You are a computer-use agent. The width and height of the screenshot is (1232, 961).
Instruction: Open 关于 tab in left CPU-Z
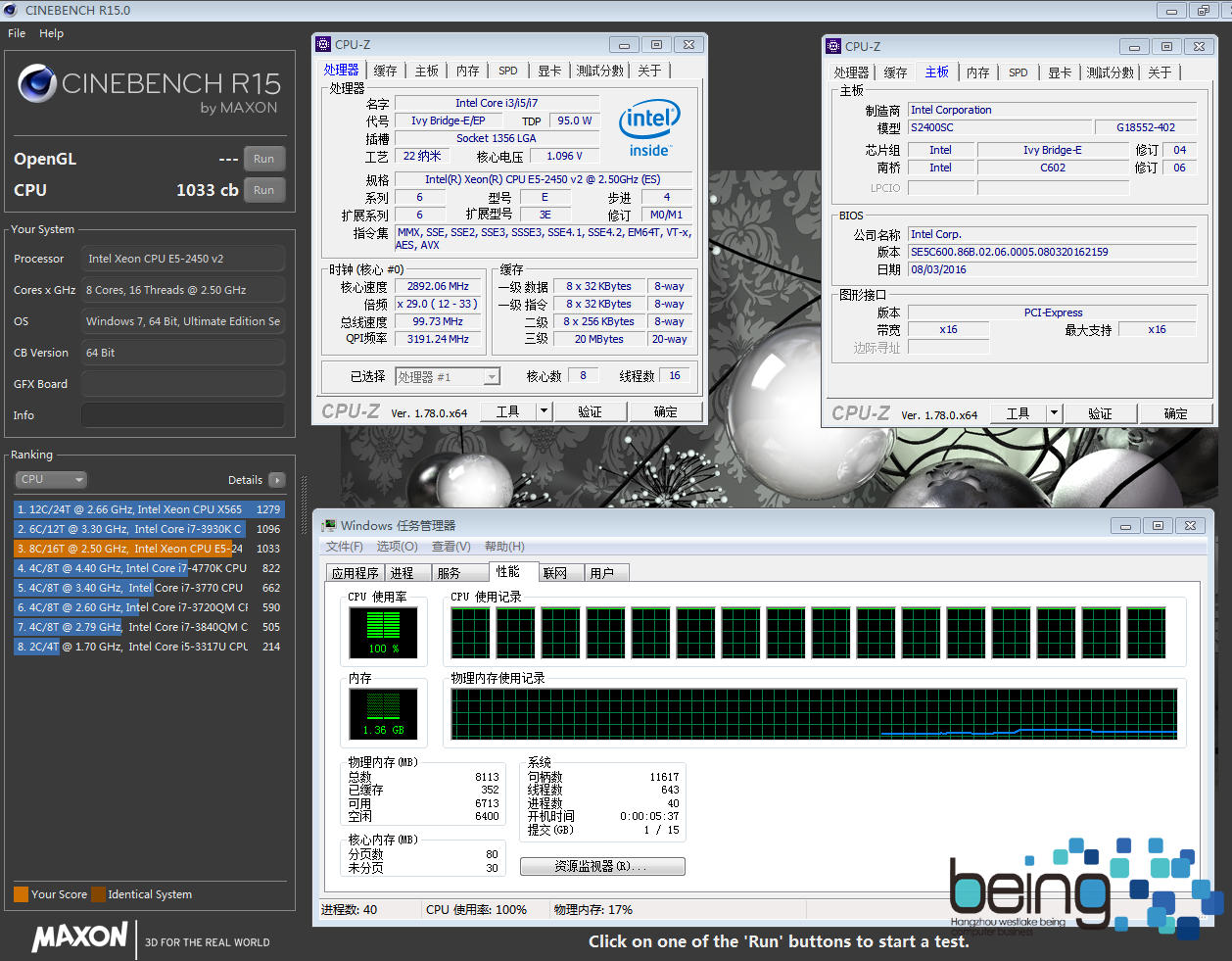tap(649, 71)
